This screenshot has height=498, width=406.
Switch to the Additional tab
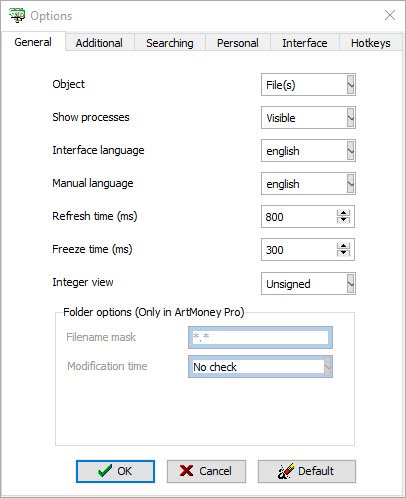pyautogui.click(x=99, y=43)
